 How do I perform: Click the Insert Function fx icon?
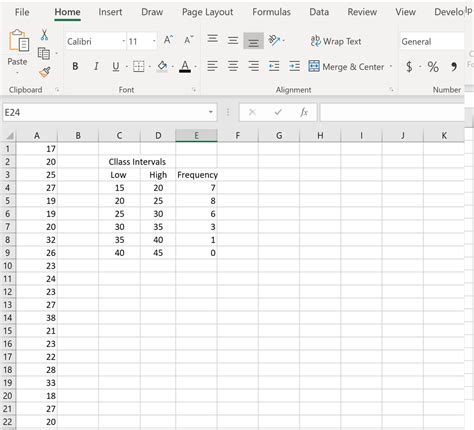304,112
